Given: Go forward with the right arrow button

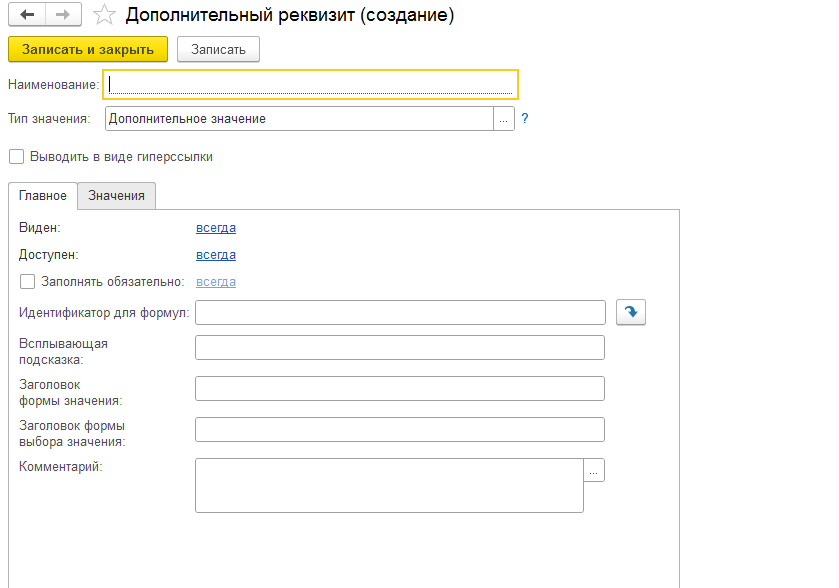Looking at the screenshot, I should [x=63, y=15].
